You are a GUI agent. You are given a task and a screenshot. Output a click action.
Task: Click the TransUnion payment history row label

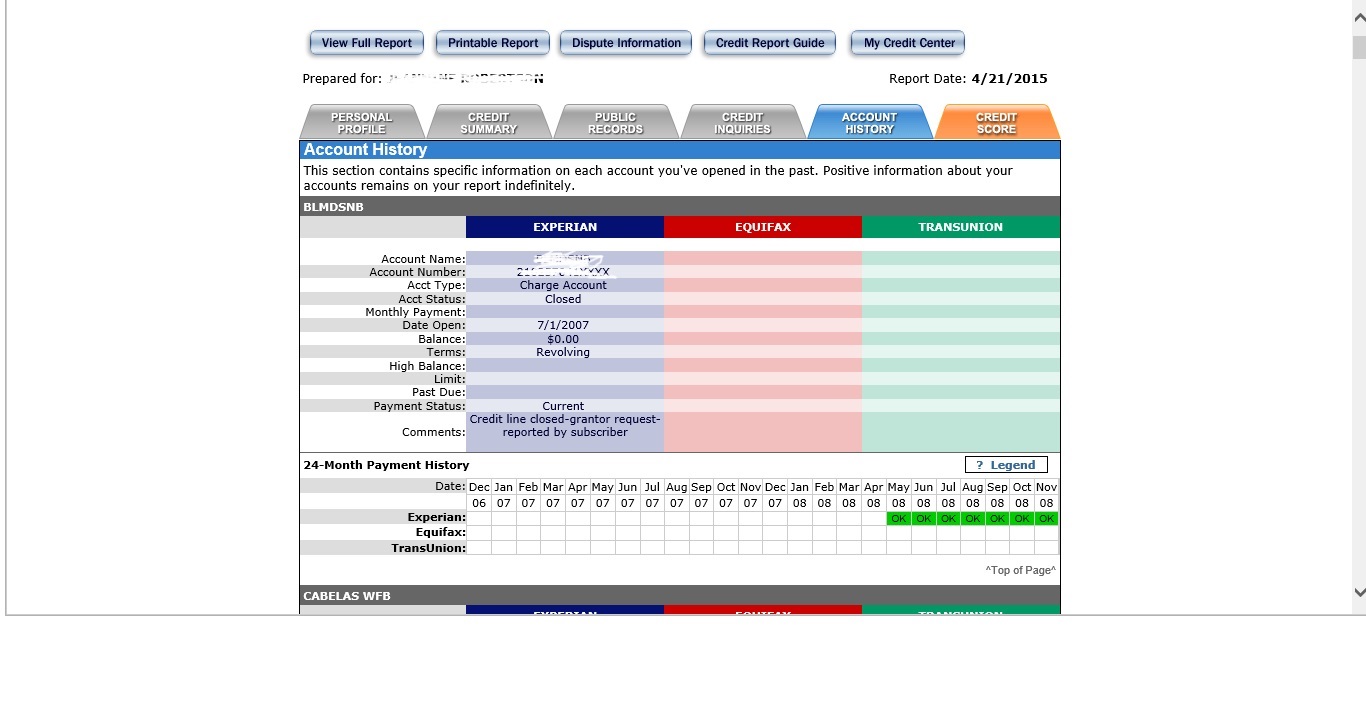click(x=428, y=548)
